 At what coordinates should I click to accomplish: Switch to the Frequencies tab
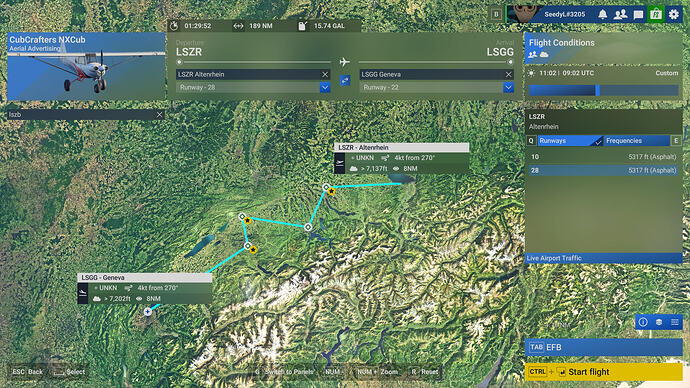coord(636,141)
